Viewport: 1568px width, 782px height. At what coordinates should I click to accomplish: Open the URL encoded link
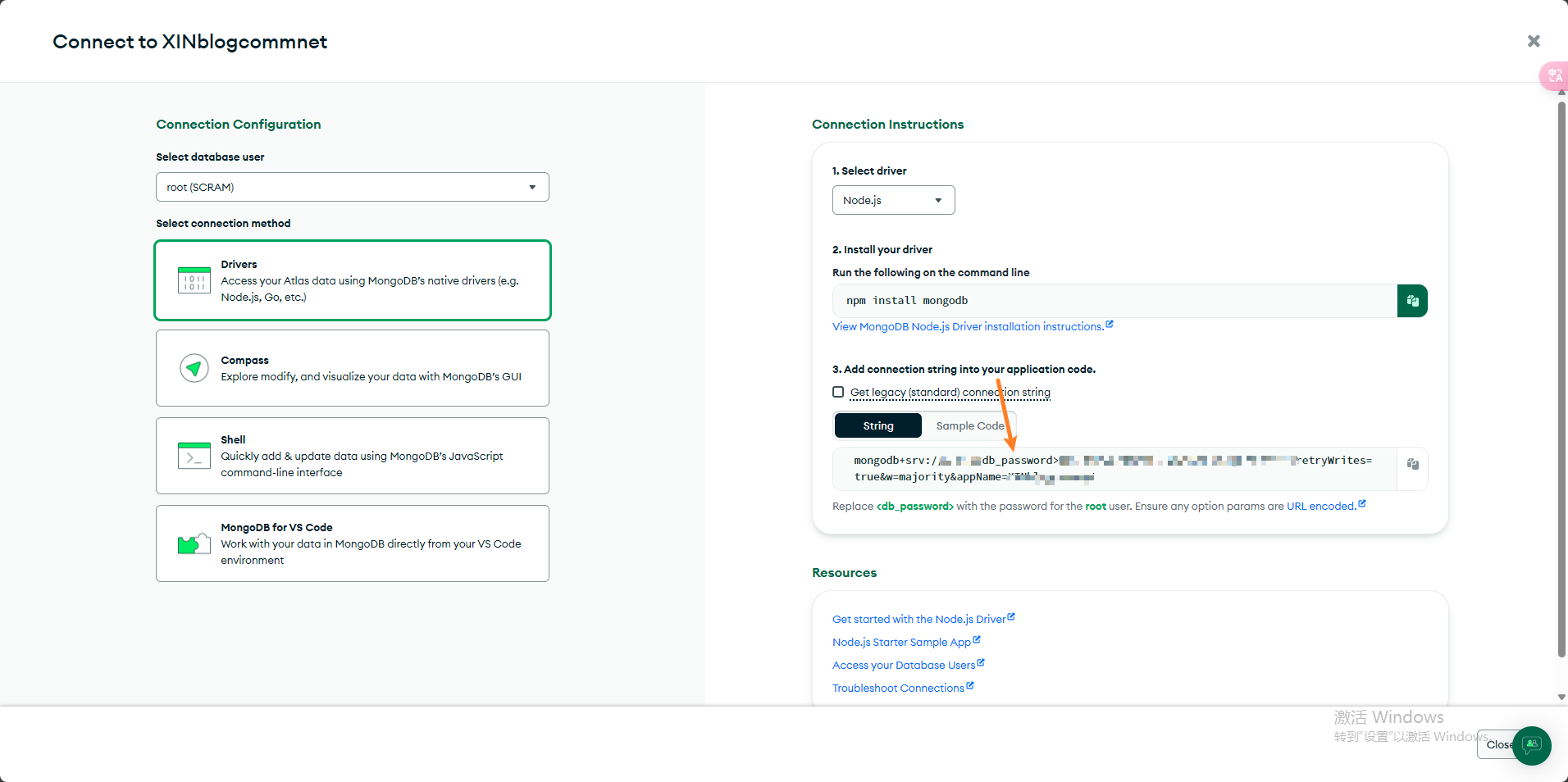(x=1321, y=506)
